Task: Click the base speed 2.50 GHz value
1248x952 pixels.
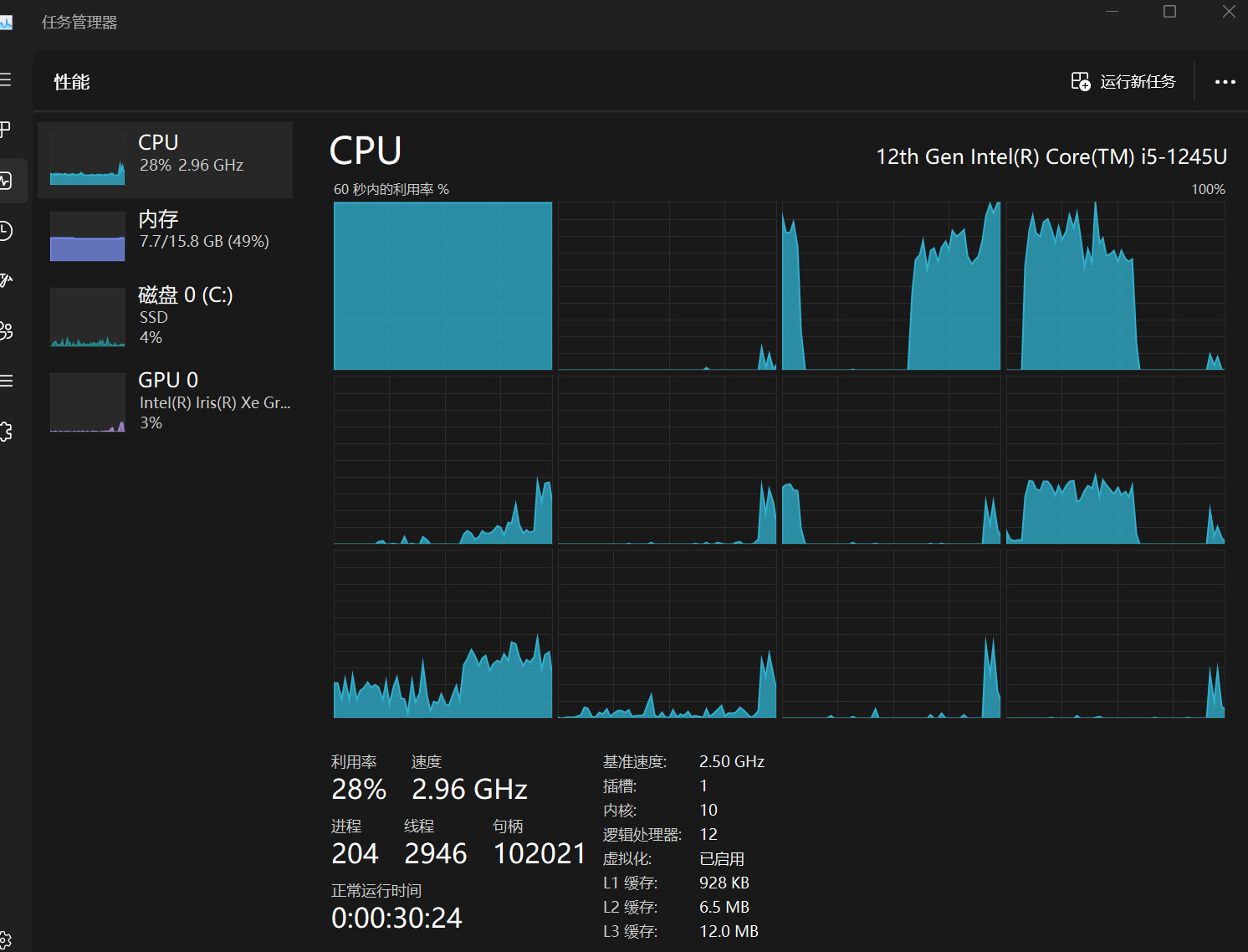Action: coord(732,761)
